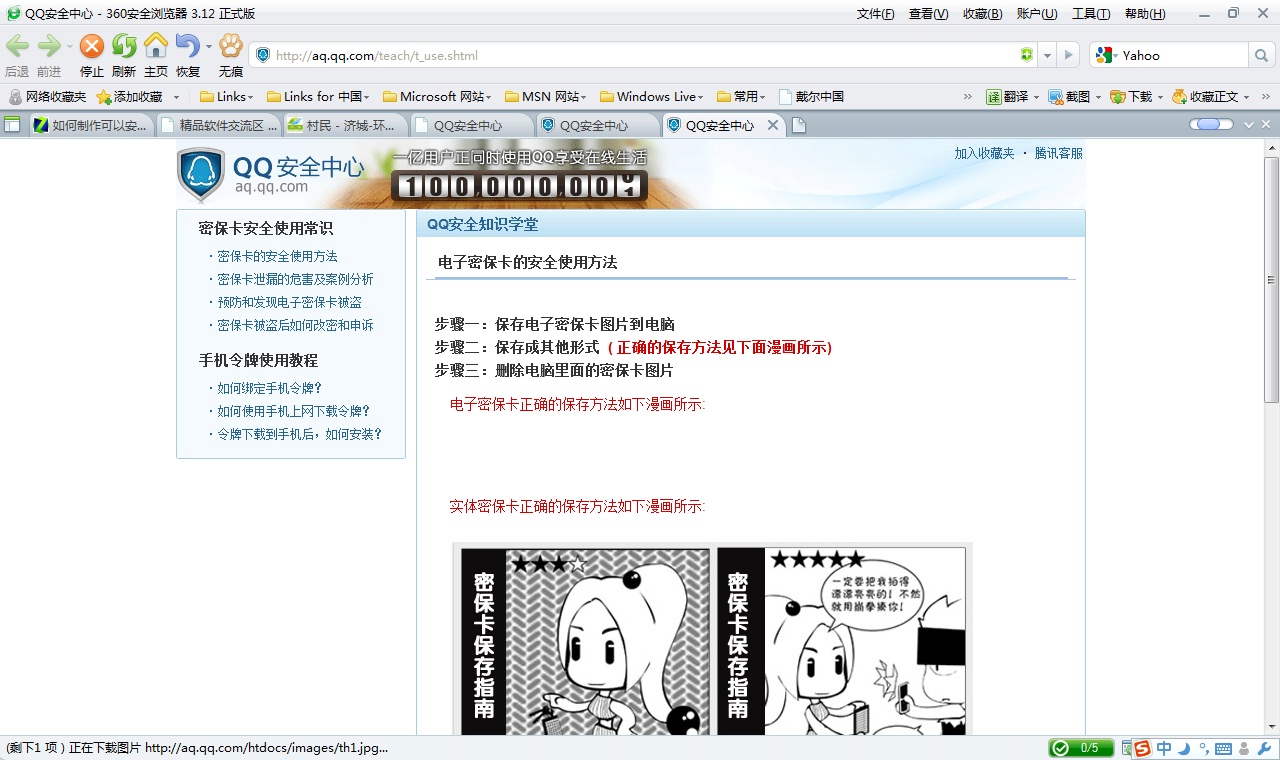The width and height of the screenshot is (1280, 760).
Task: Click the site security shield in address bar
Action: tap(263, 55)
